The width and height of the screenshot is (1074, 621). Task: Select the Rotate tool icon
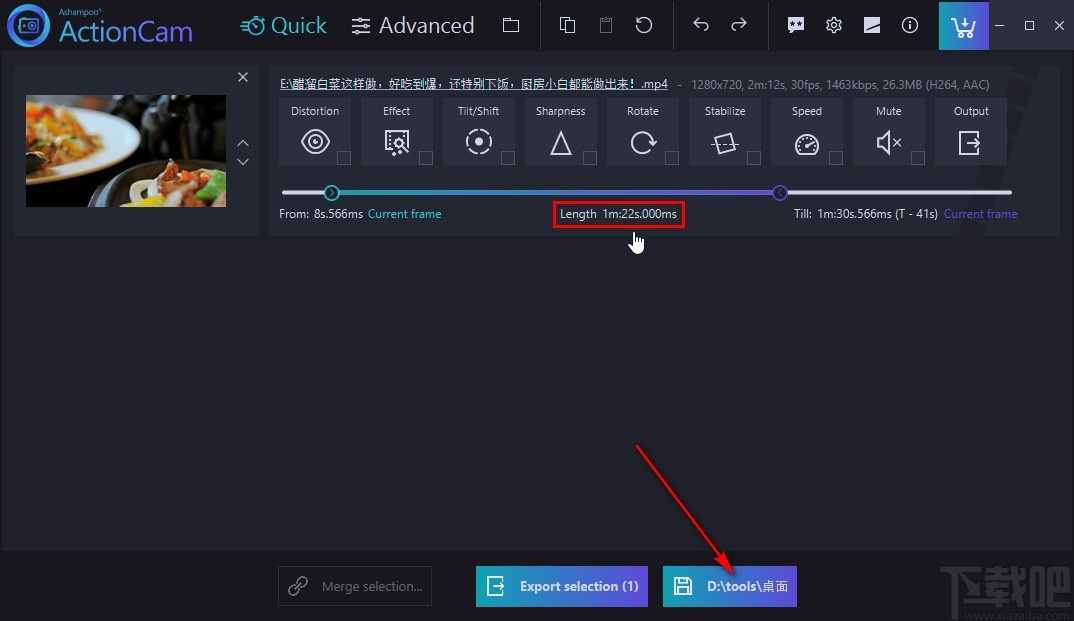click(x=642, y=142)
